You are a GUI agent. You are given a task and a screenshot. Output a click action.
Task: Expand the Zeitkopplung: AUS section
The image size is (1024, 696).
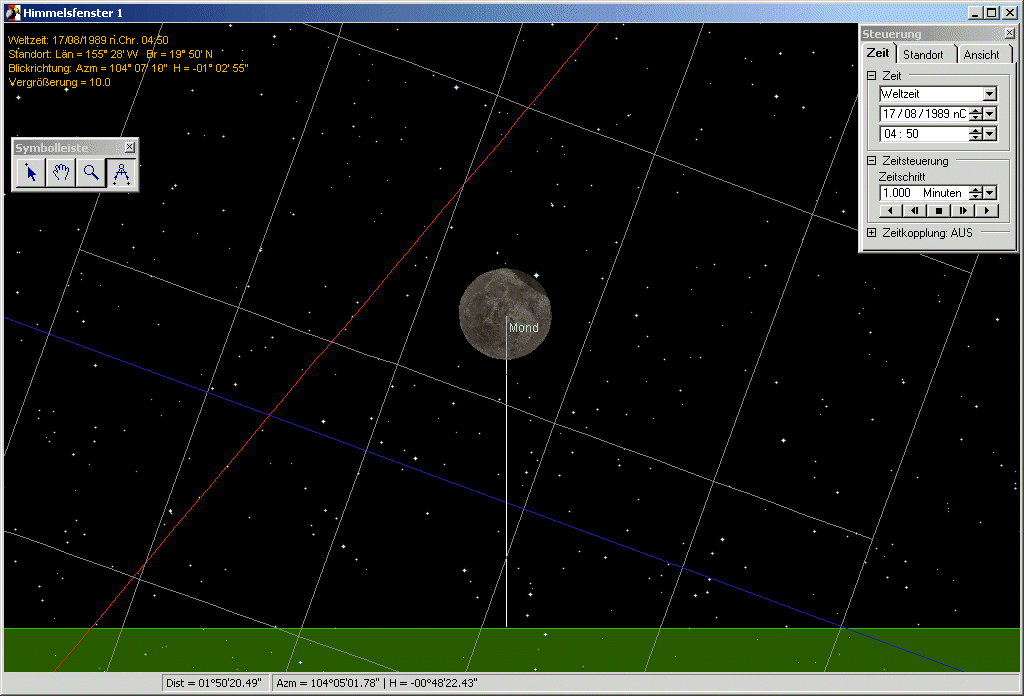871,232
